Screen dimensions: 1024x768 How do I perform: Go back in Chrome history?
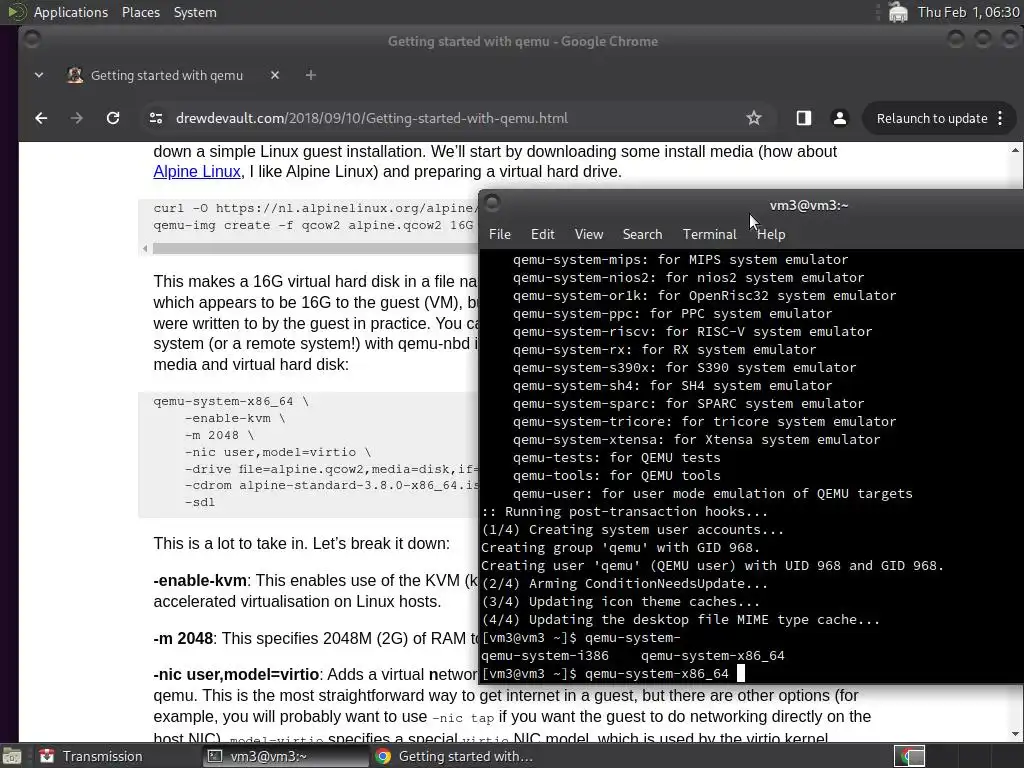point(41,118)
